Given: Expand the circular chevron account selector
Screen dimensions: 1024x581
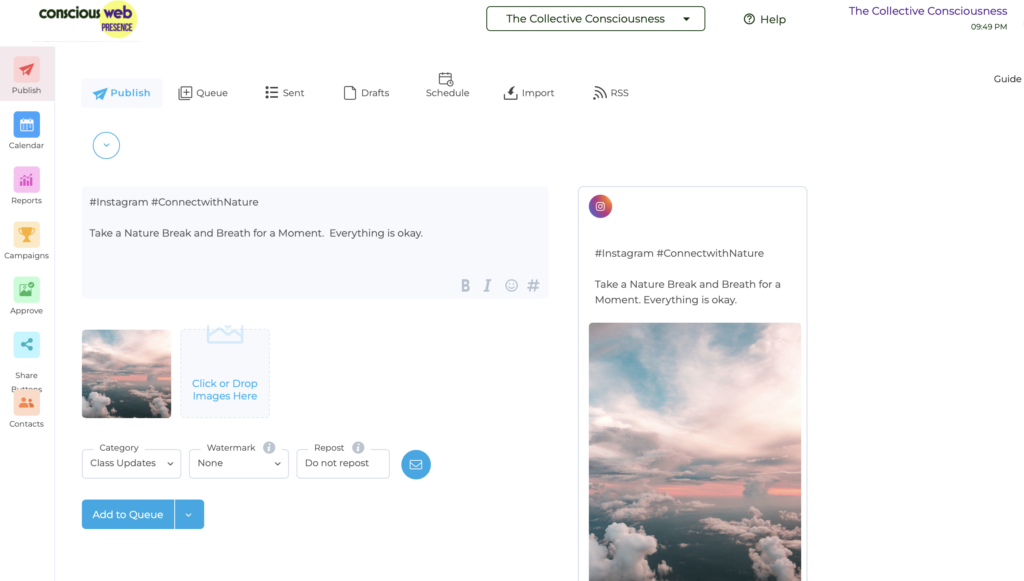Looking at the screenshot, I should (106, 145).
